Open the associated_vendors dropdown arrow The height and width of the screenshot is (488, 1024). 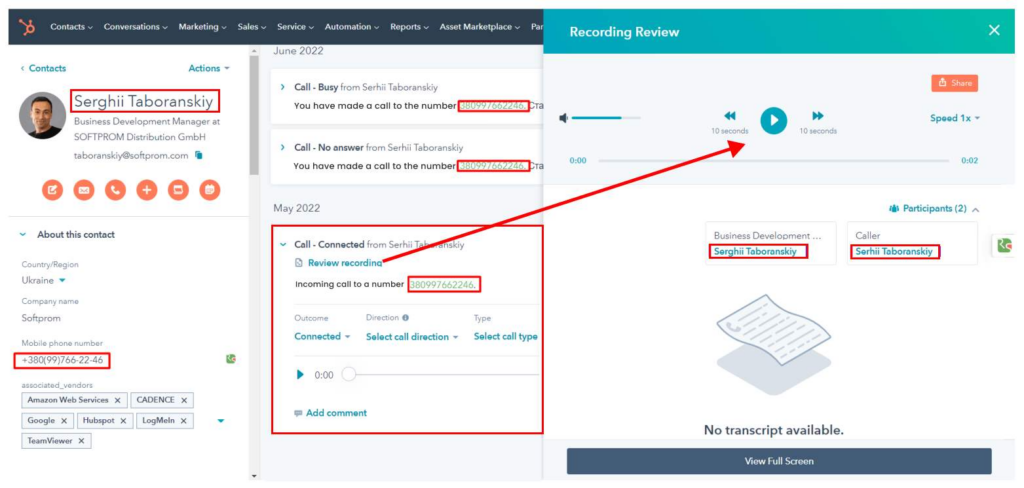(221, 421)
